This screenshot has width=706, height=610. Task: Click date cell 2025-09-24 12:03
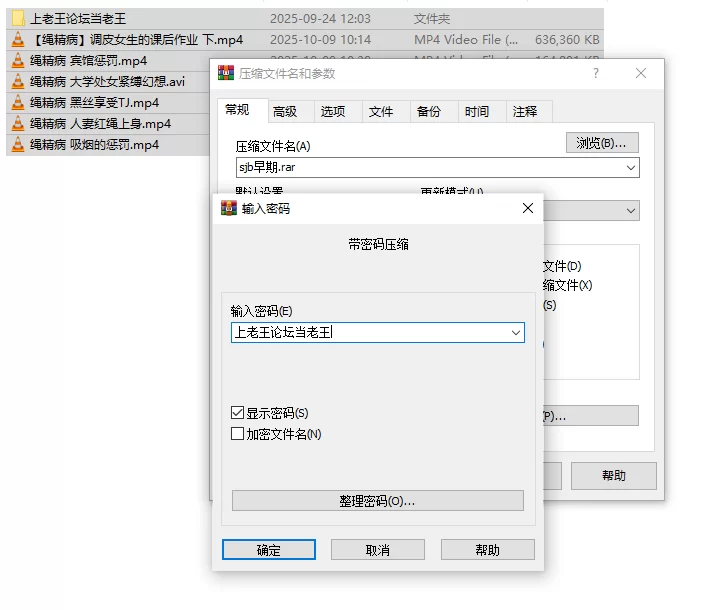pos(320,18)
